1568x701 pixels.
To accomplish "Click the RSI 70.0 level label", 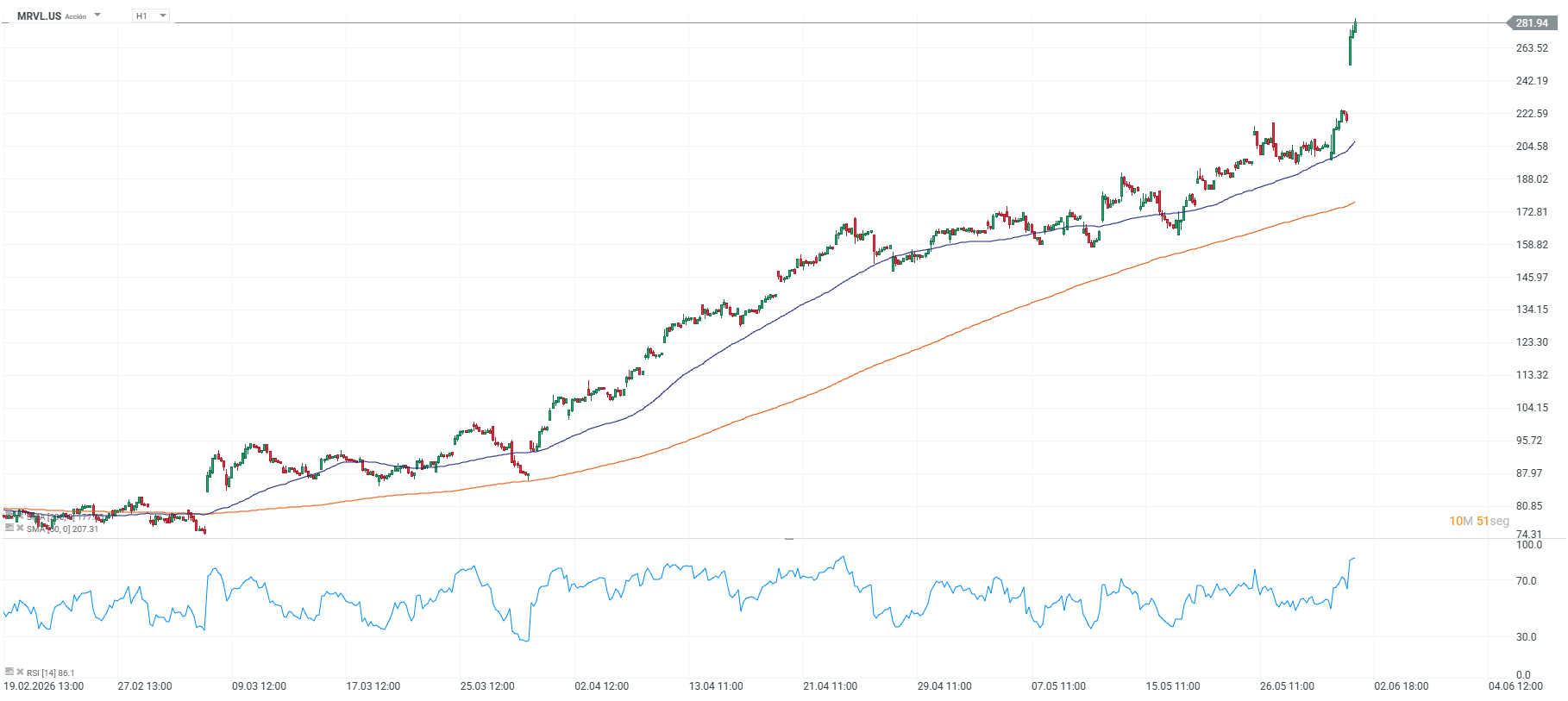I will 1527,581.
